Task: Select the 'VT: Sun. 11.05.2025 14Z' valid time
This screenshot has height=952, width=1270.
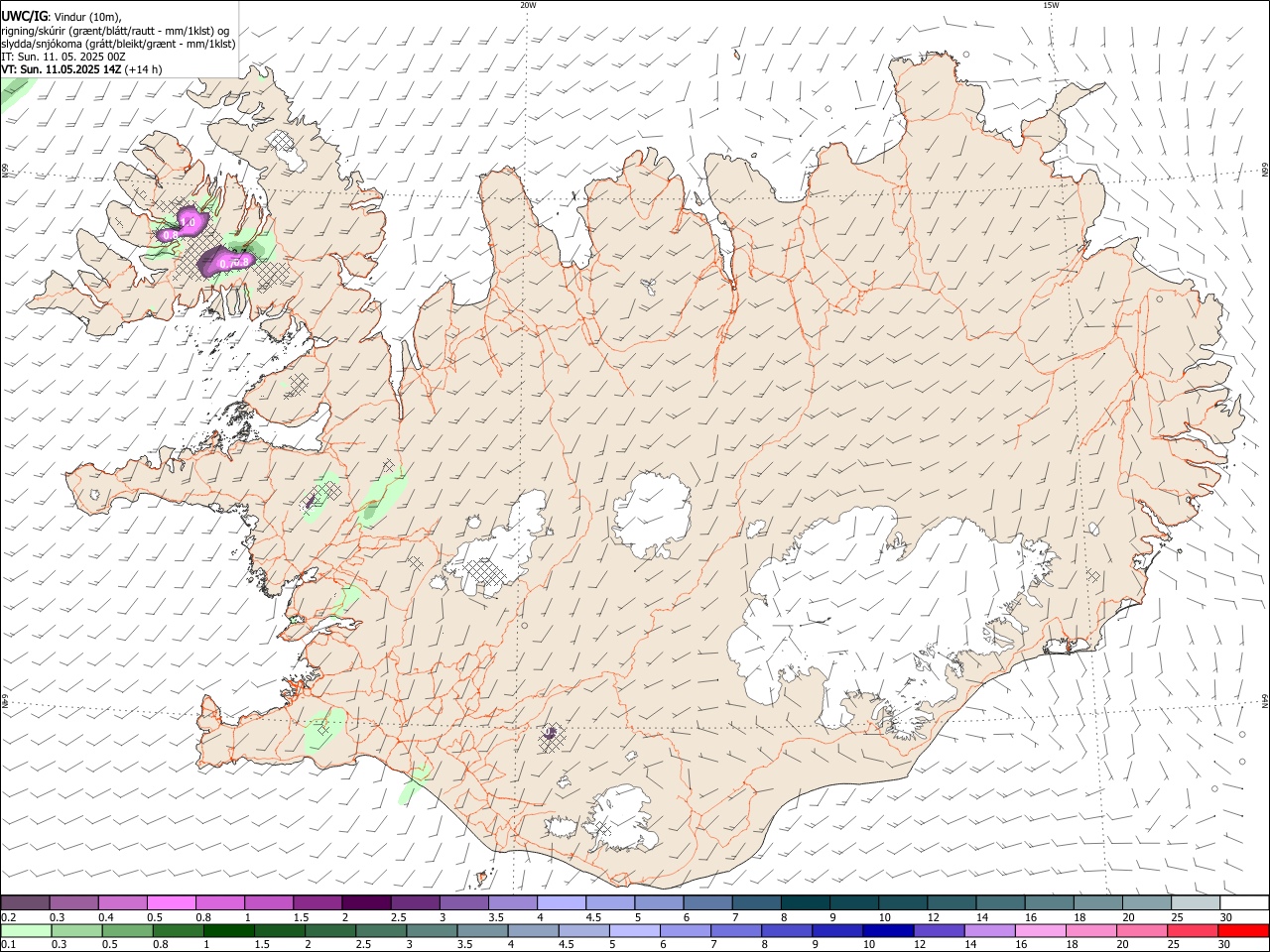Action: [x=62, y=69]
